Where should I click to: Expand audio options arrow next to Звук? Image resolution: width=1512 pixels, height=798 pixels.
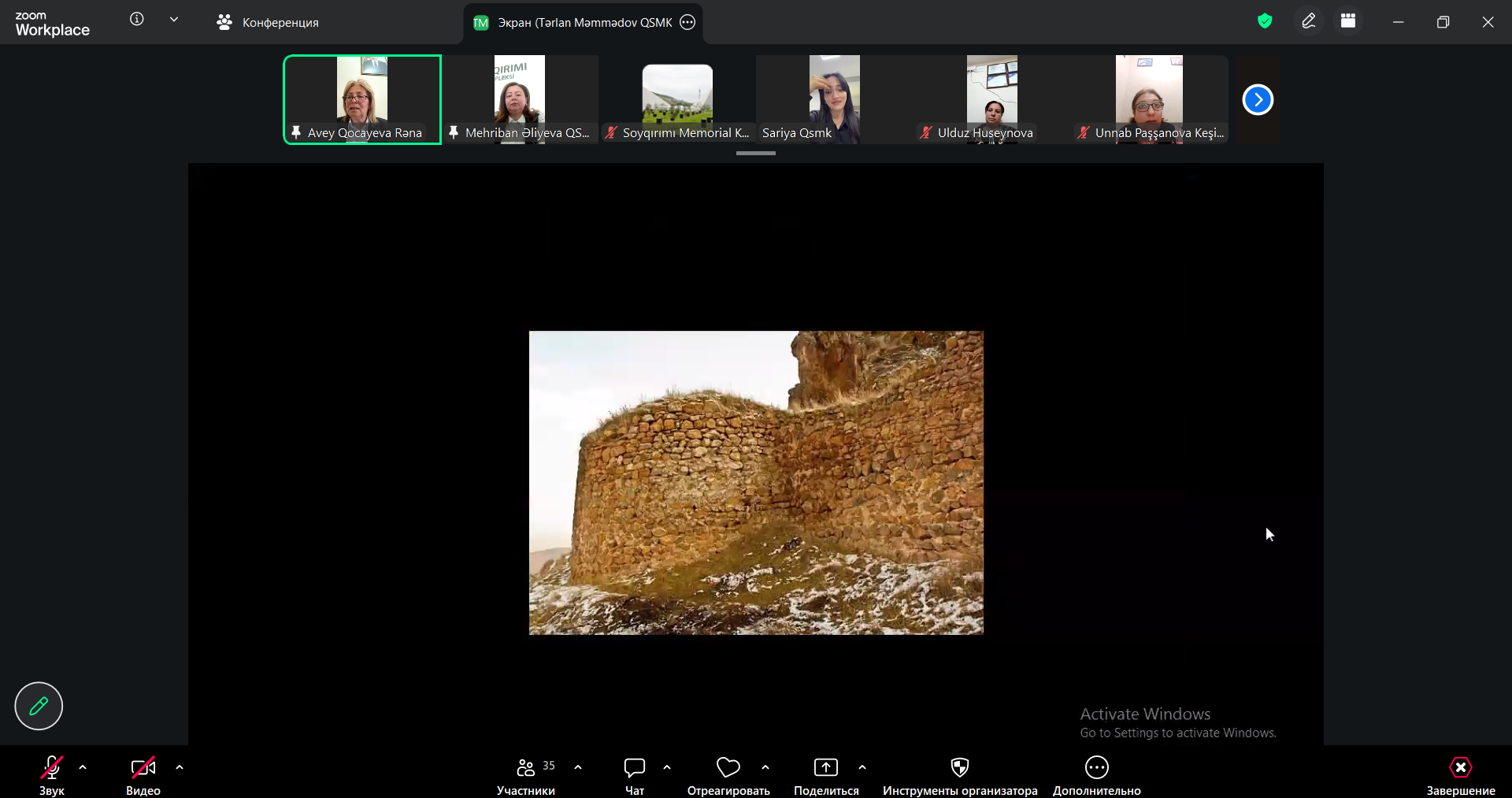pyautogui.click(x=83, y=767)
